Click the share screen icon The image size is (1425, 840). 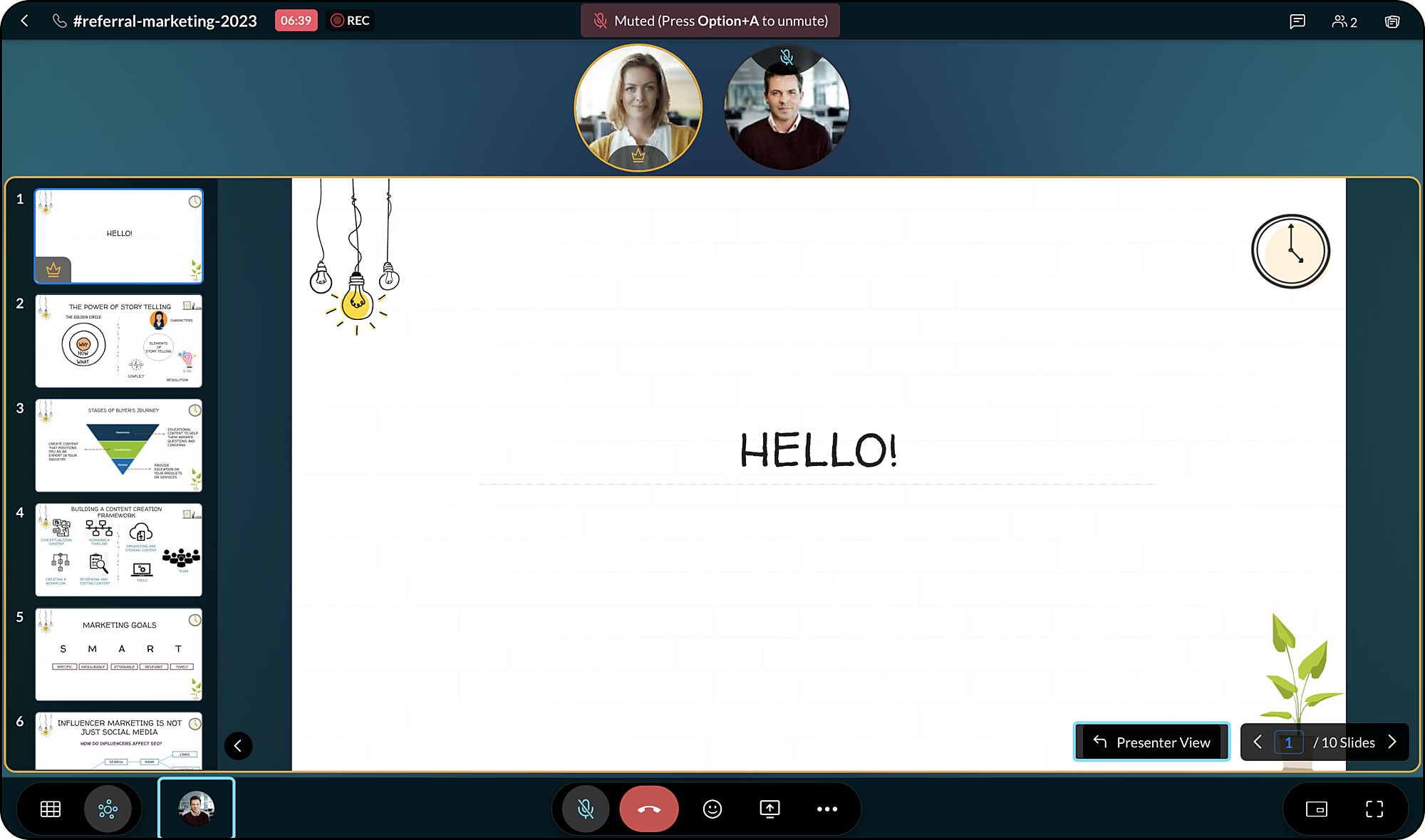769,809
